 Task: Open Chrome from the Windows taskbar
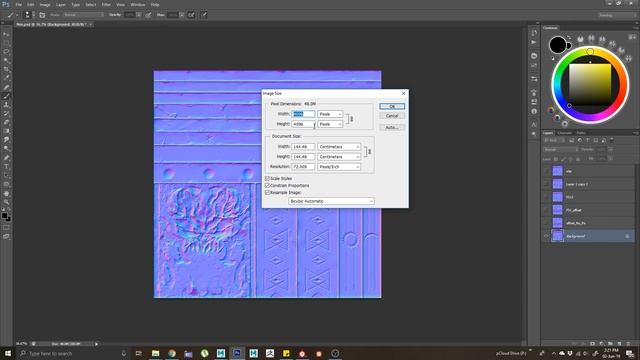[172, 353]
